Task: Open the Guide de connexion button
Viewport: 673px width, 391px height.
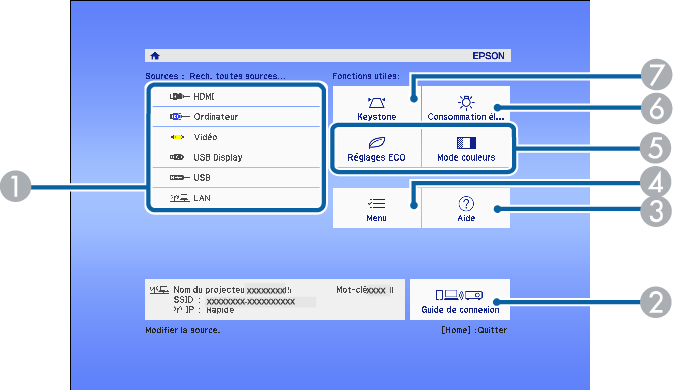Action: pyautogui.click(x=460, y=300)
